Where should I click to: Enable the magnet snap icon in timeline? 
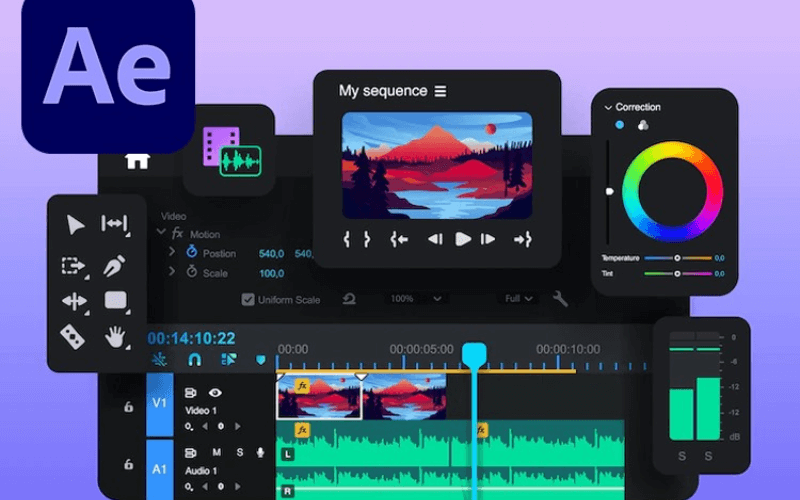click(x=195, y=359)
